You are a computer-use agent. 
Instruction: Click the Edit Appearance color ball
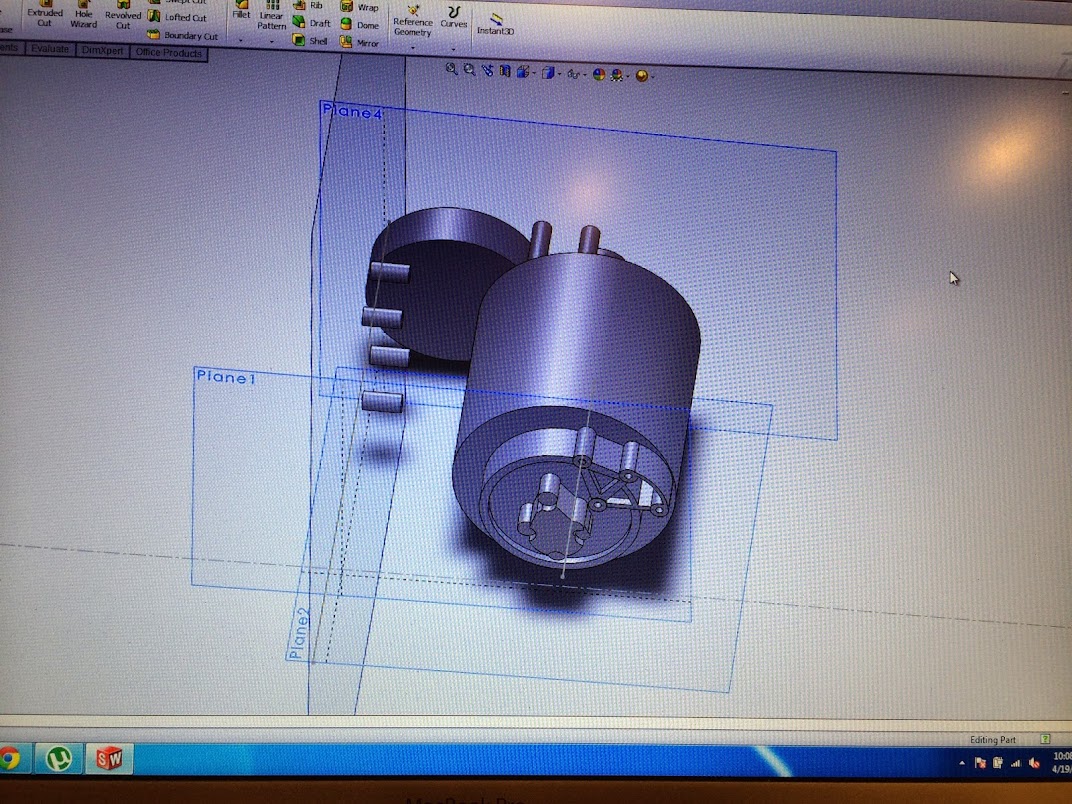tap(599, 74)
